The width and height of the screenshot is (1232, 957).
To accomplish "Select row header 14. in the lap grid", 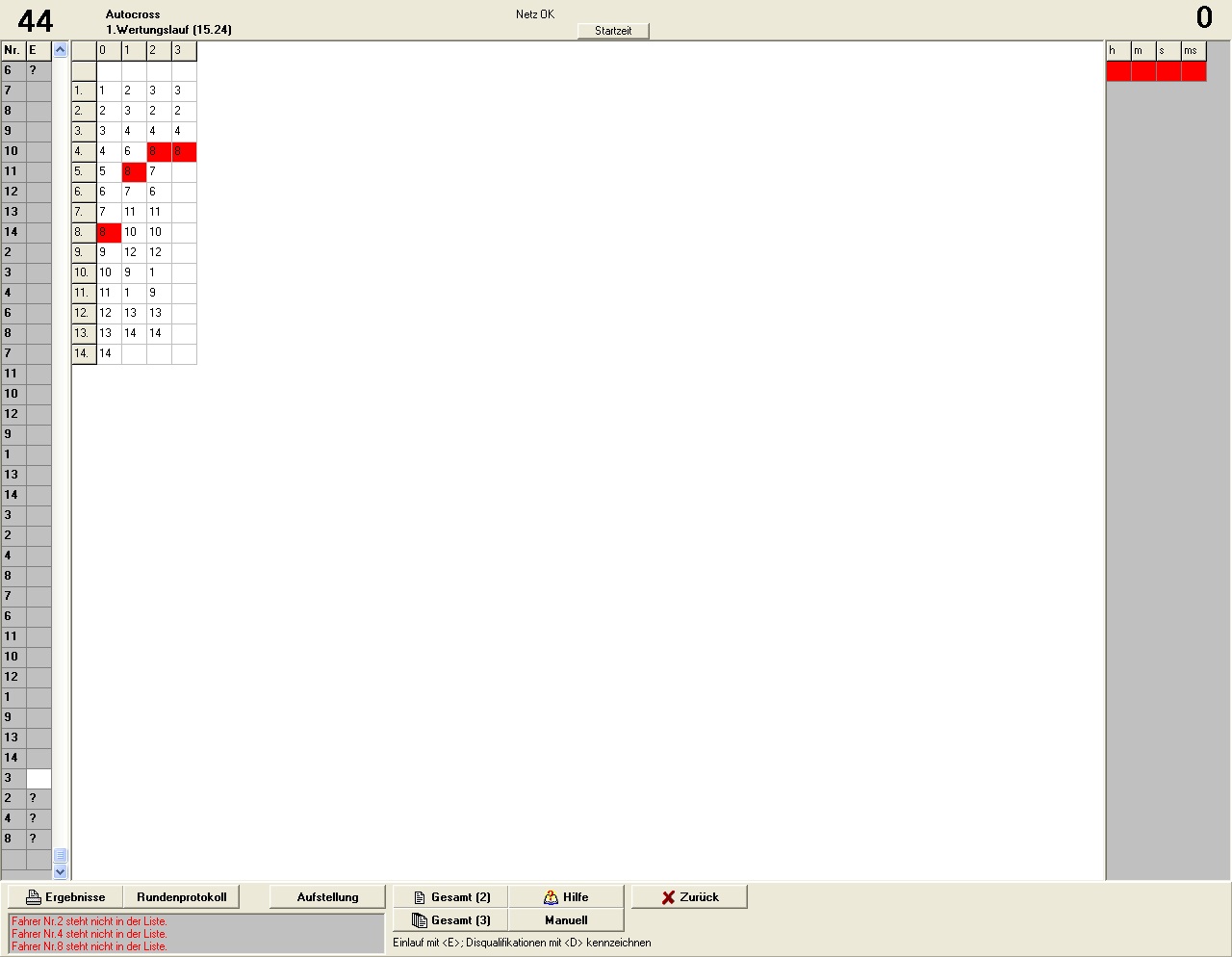I will pyautogui.click(x=84, y=353).
